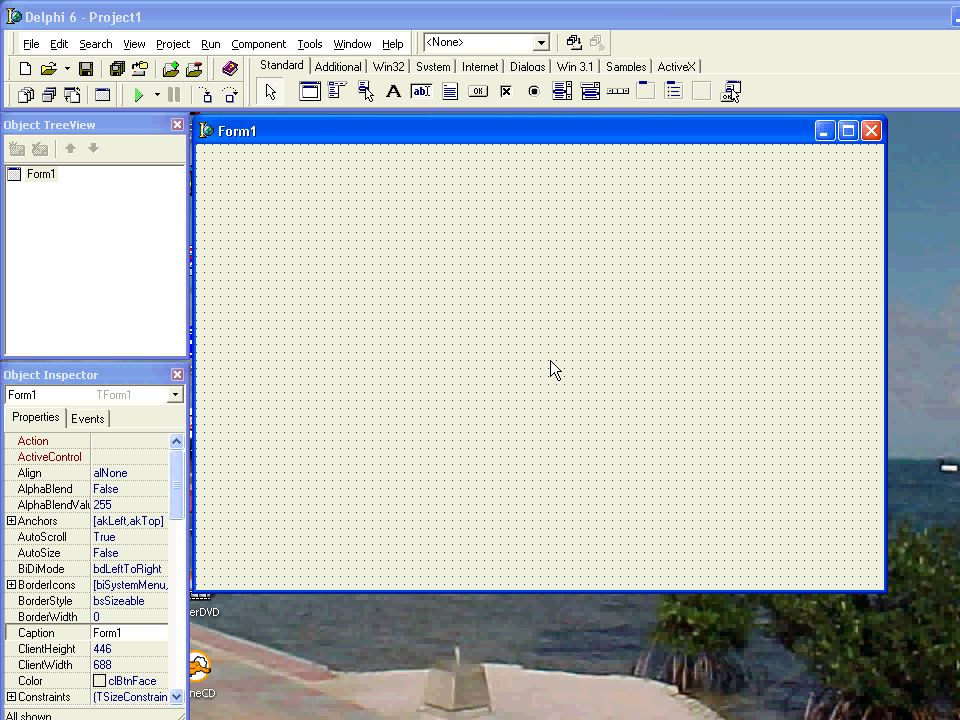Viewport: 960px width, 720px height.
Task: Click the Step Over icon
Action: (x=230, y=95)
